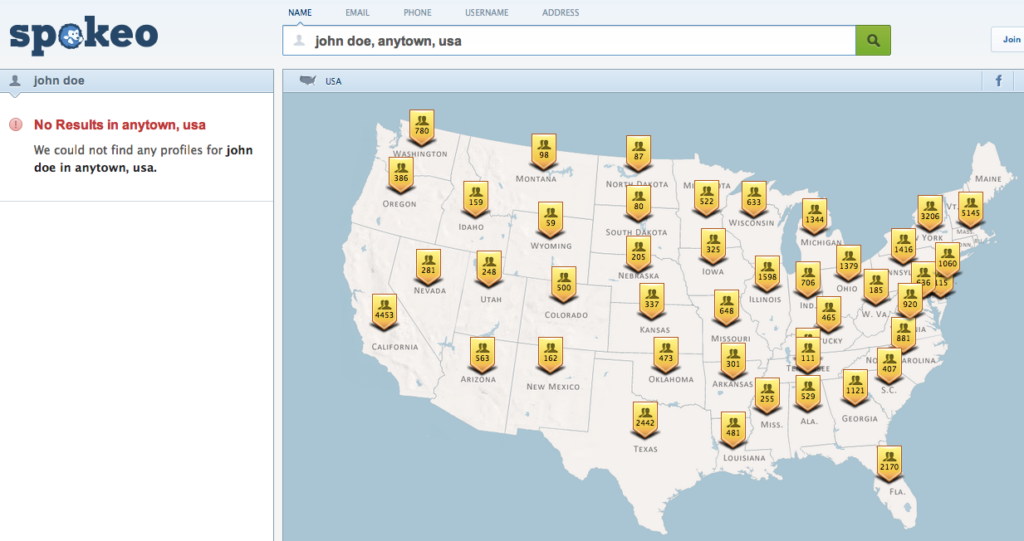Screen dimensions: 1024x541
Task: Open the Alabama marker showing 529
Action: (x=808, y=393)
